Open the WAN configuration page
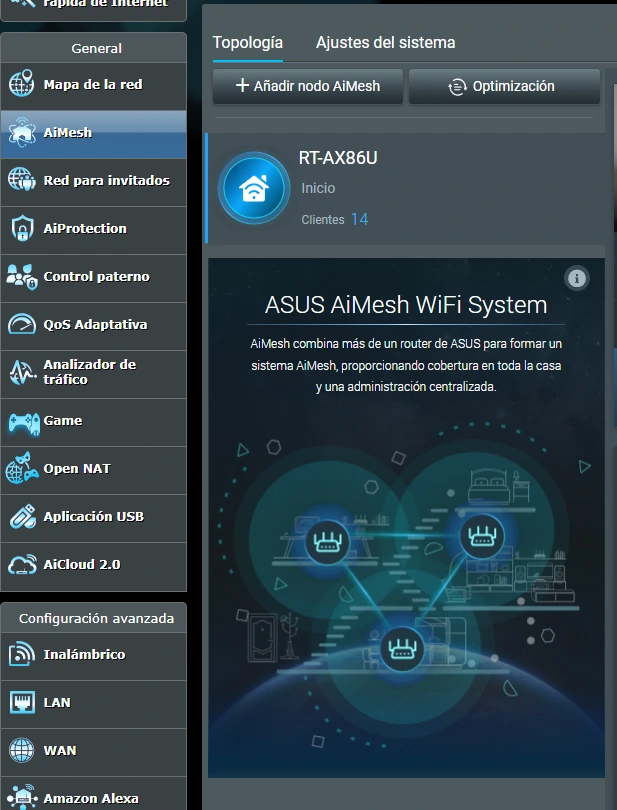Viewport: 617px width, 810px height. 94,752
